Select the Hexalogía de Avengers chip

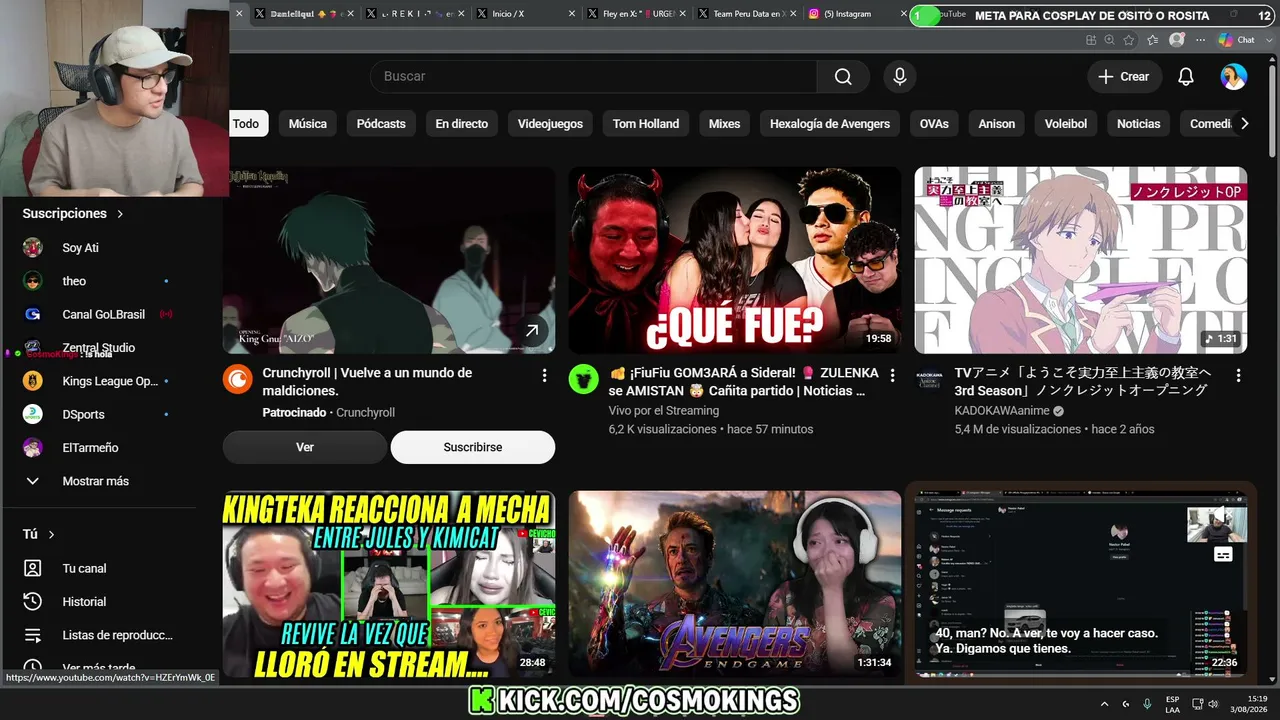tap(830, 124)
